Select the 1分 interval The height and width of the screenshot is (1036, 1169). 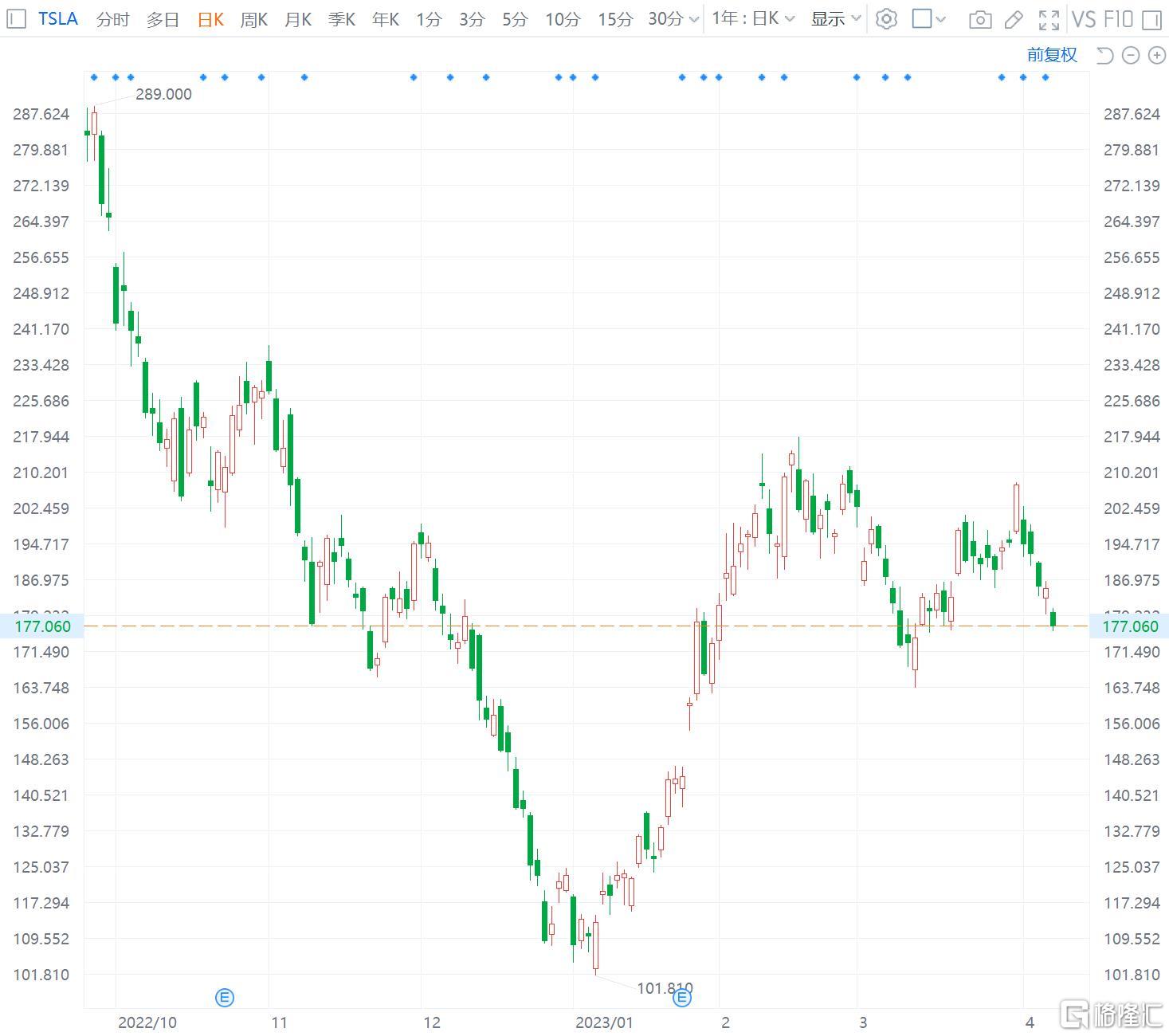coord(429,19)
